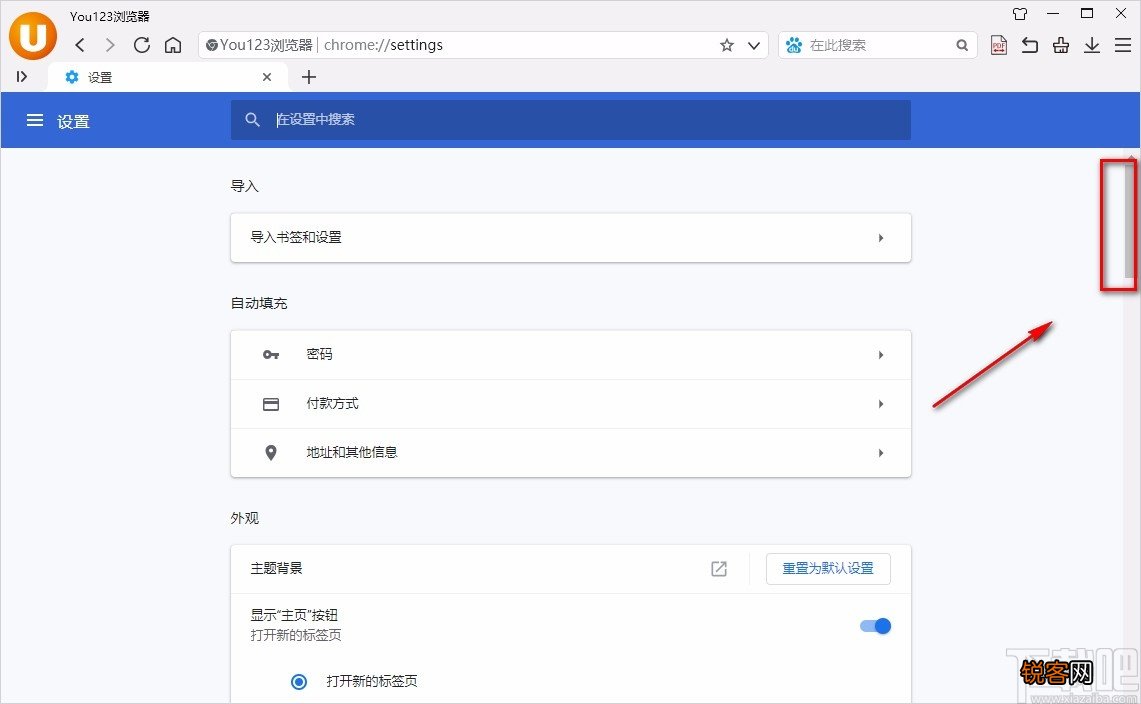Image resolution: width=1141 pixels, height=704 pixels.
Task: Click the You123 browser logo
Action: (33, 35)
